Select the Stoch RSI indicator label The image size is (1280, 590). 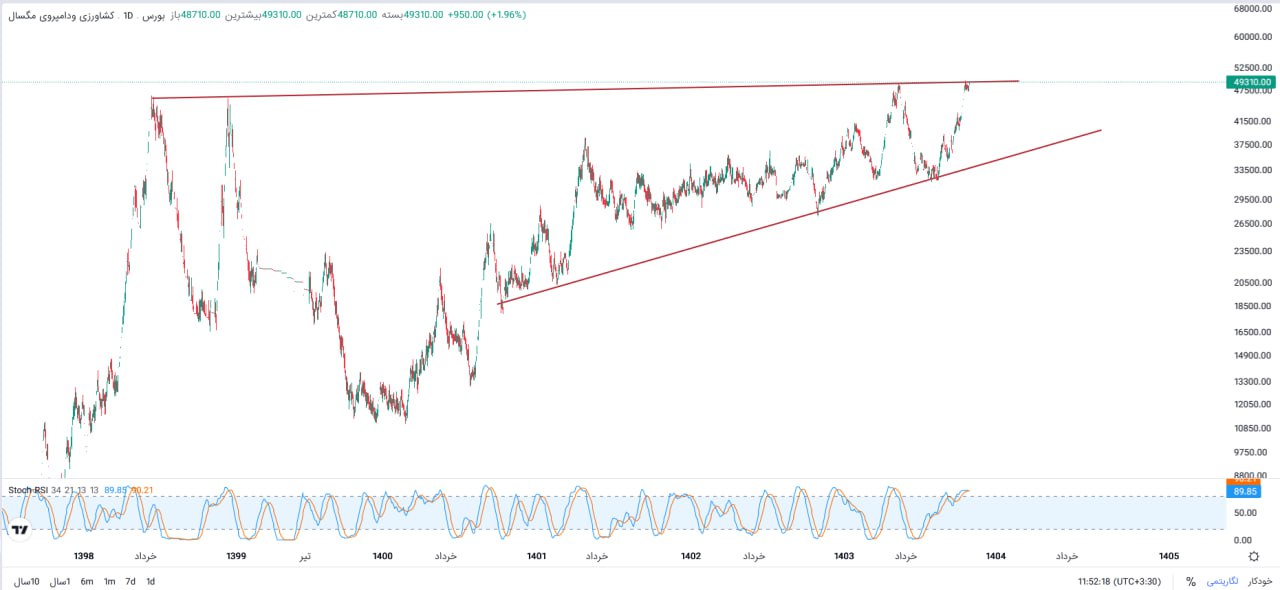point(30,490)
